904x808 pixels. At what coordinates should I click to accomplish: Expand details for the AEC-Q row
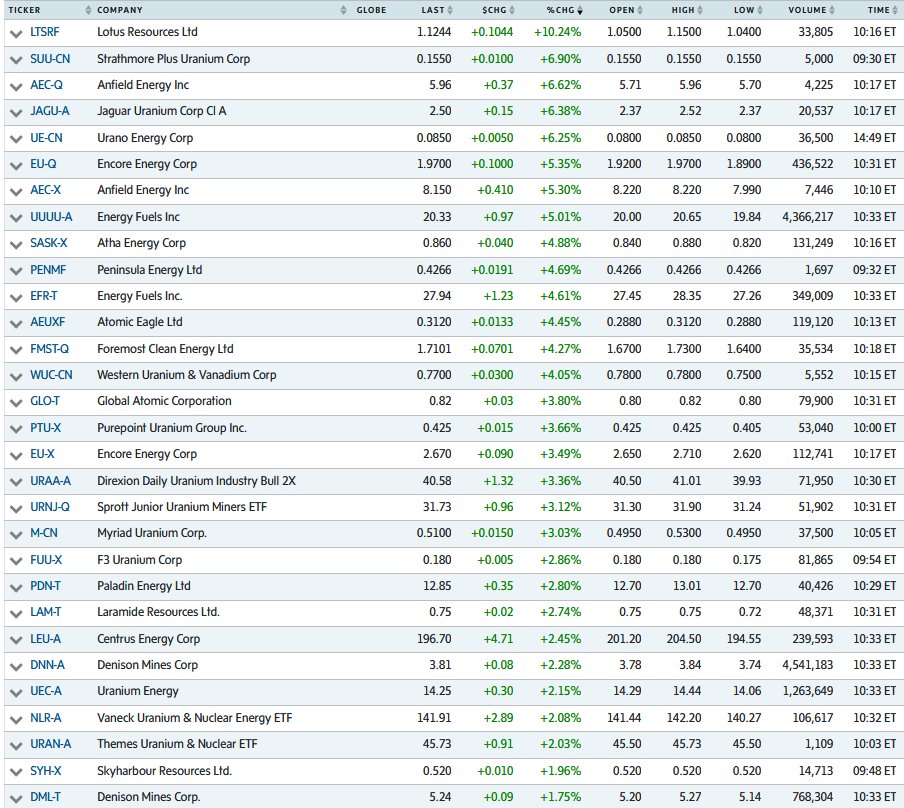(x=16, y=87)
